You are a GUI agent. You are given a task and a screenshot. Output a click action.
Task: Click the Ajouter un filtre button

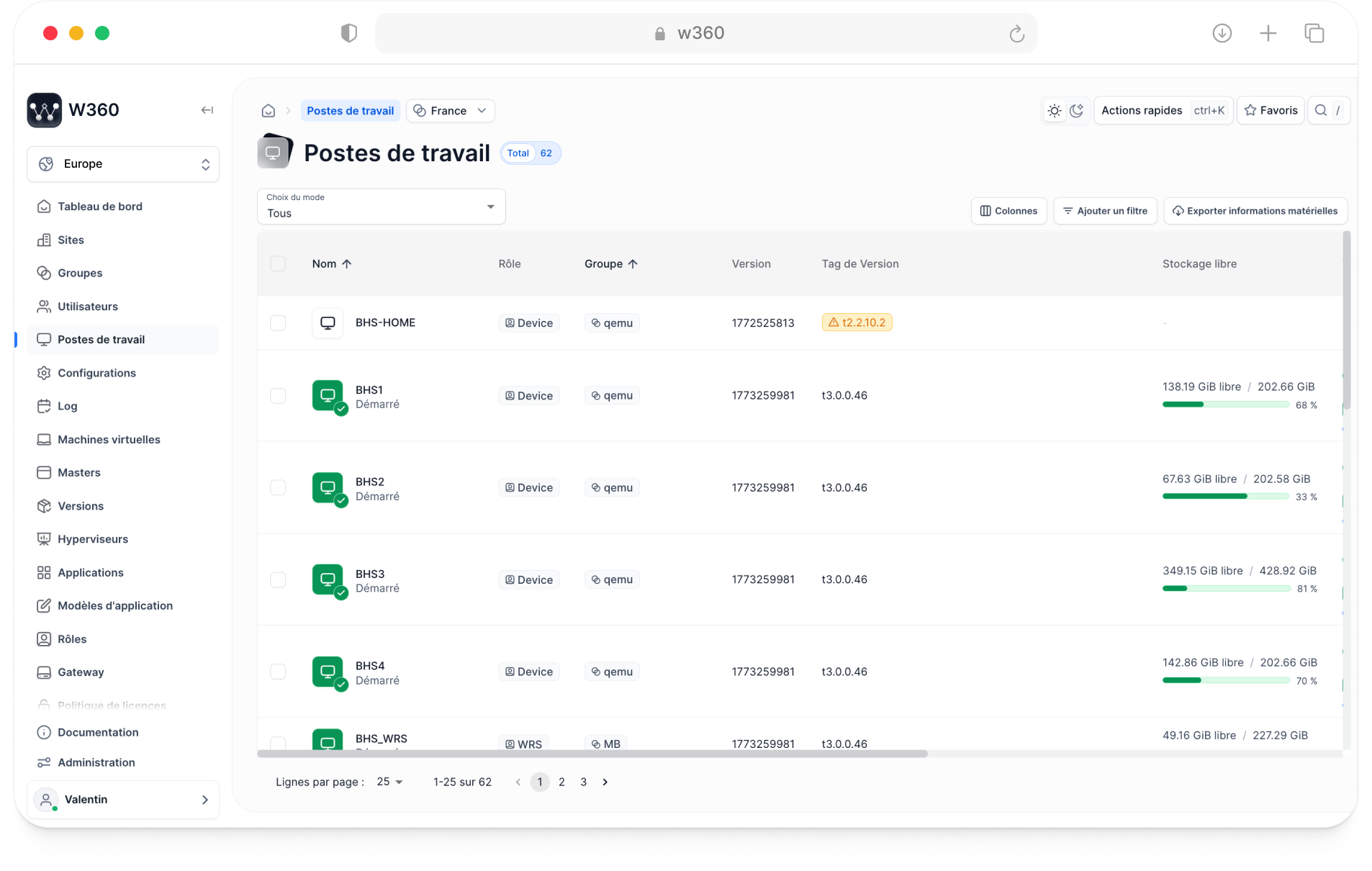click(x=1105, y=211)
